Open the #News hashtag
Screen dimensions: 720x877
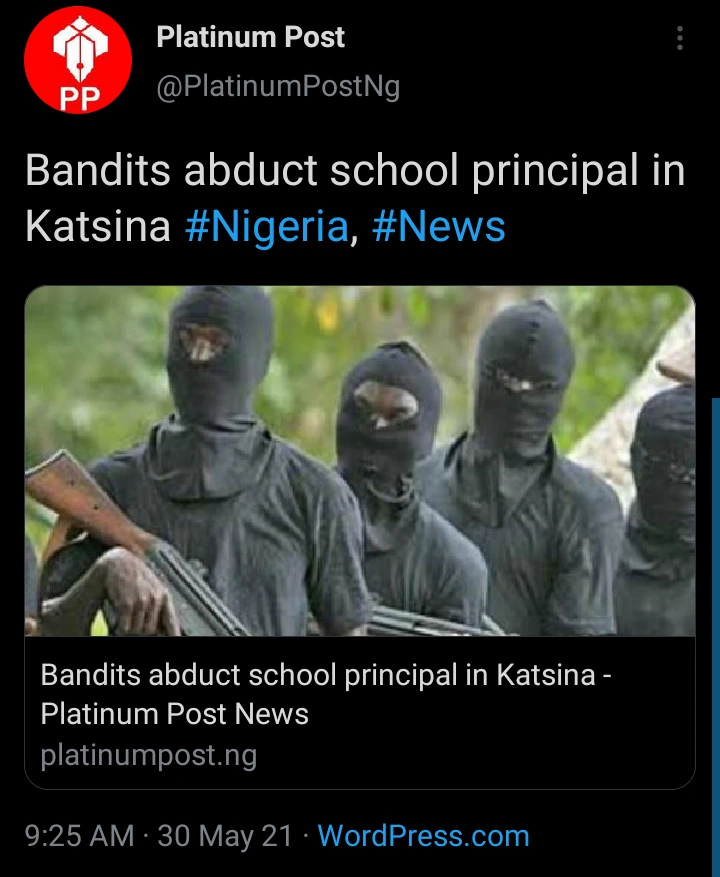point(439,227)
